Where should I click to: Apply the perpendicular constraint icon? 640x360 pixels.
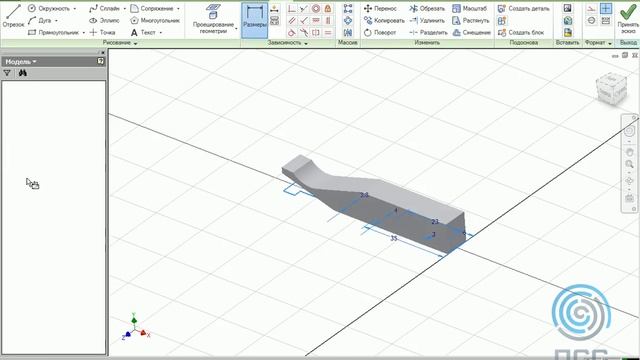304,20
